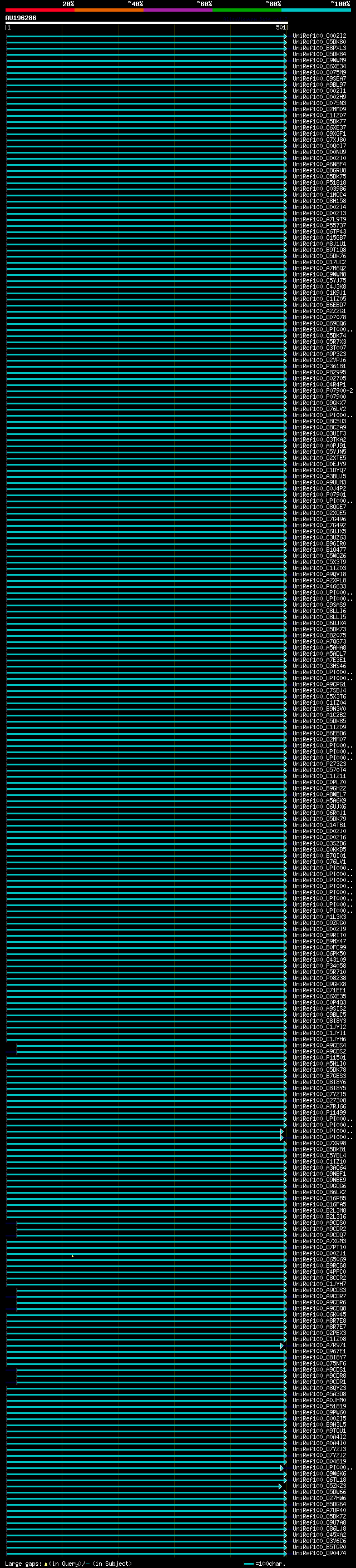
Task: Select the UniRef100_Q6TP43 label
Action: pos(319,231)
